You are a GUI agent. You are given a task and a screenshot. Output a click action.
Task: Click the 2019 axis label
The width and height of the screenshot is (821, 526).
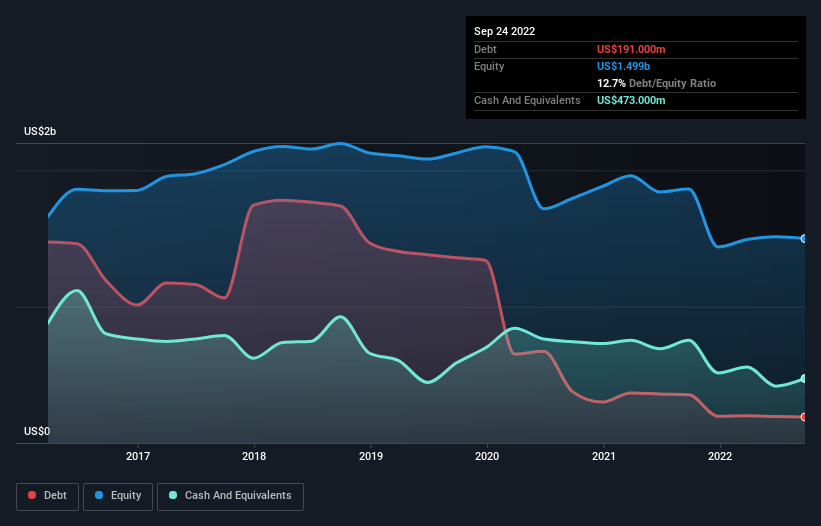pos(371,456)
